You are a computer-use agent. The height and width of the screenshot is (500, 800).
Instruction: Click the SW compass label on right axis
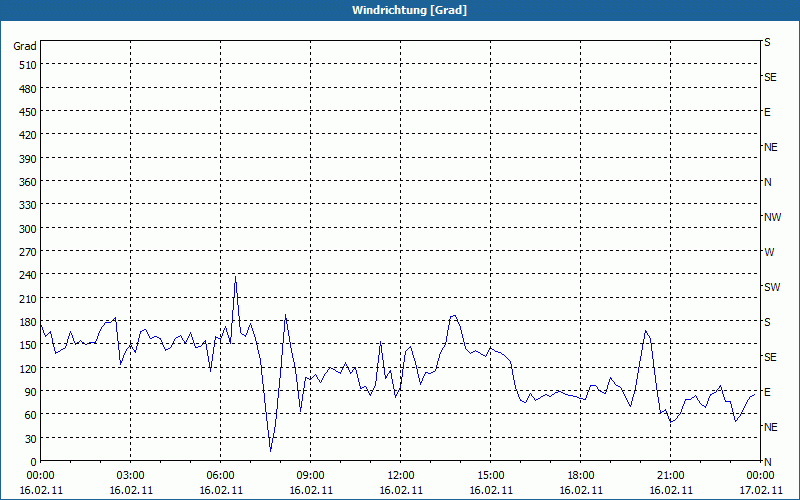pyautogui.click(x=771, y=287)
